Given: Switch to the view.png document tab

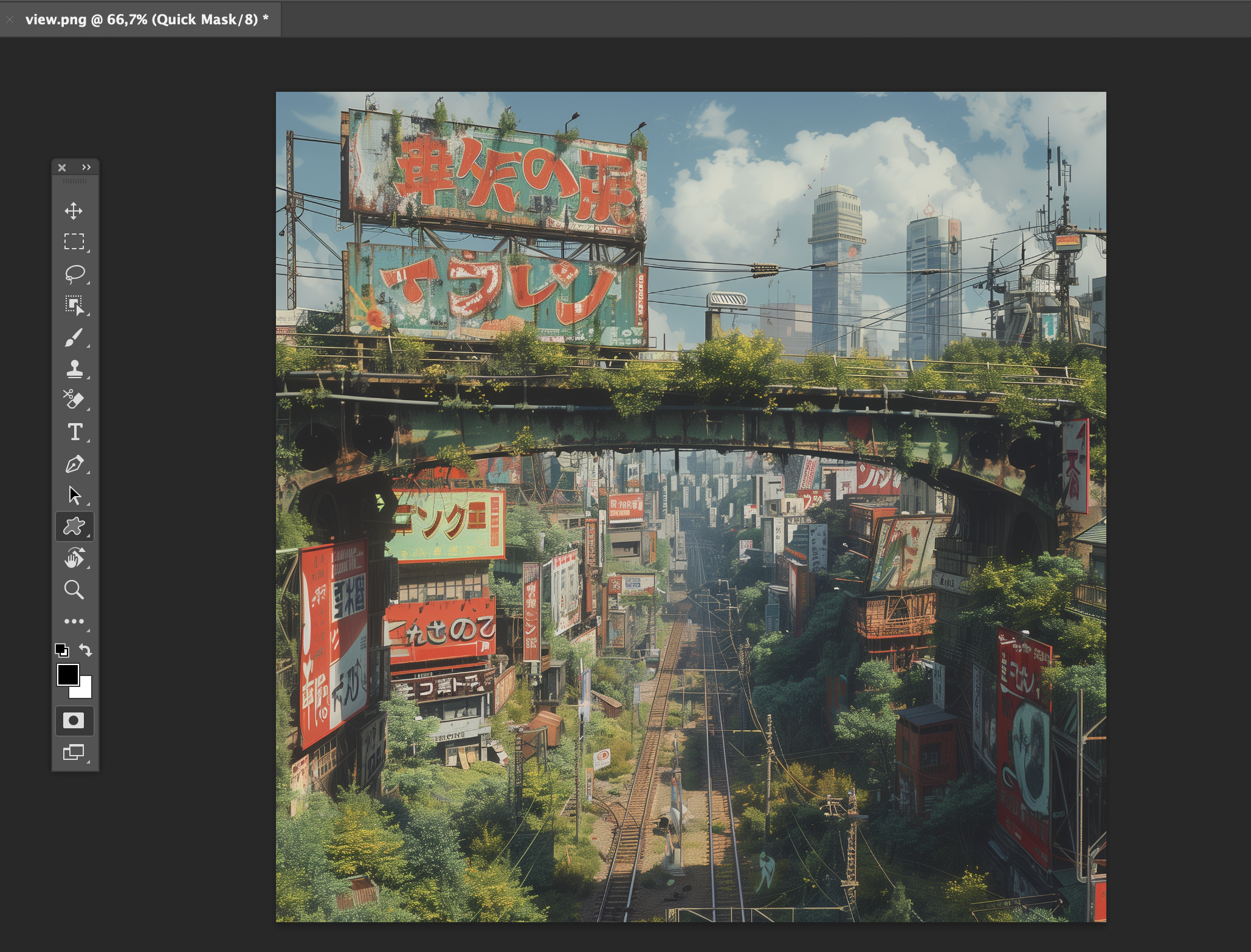Looking at the screenshot, I should [146, 19].
